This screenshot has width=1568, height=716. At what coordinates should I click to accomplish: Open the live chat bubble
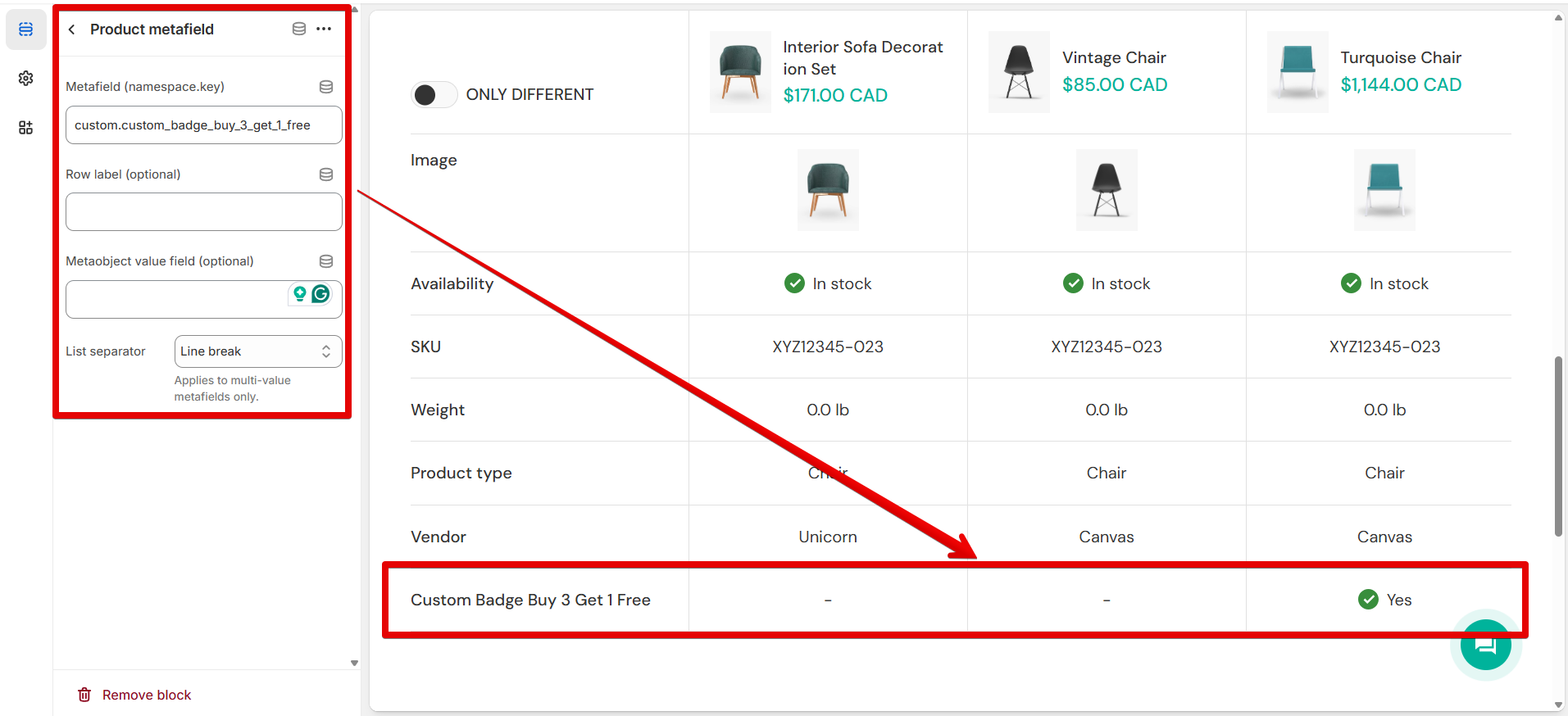pos(1485,645)
